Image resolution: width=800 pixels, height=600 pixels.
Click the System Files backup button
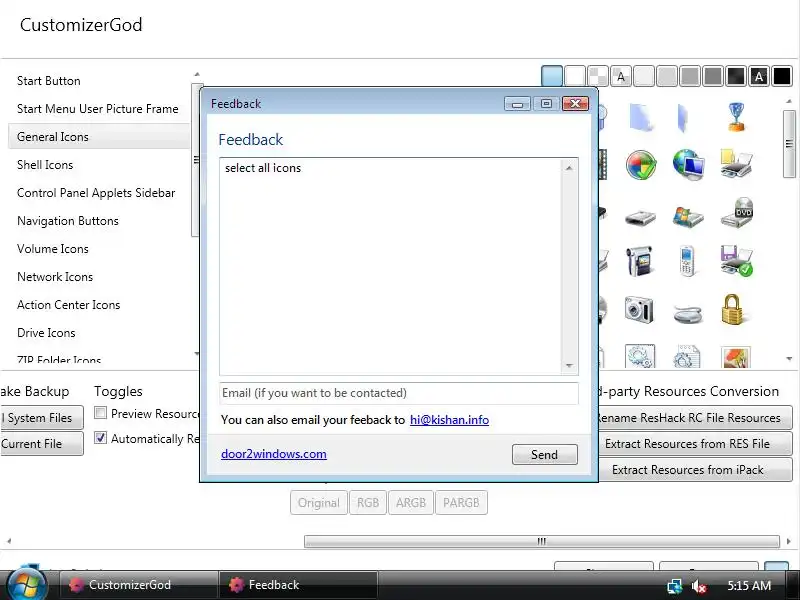coord(41,418)
